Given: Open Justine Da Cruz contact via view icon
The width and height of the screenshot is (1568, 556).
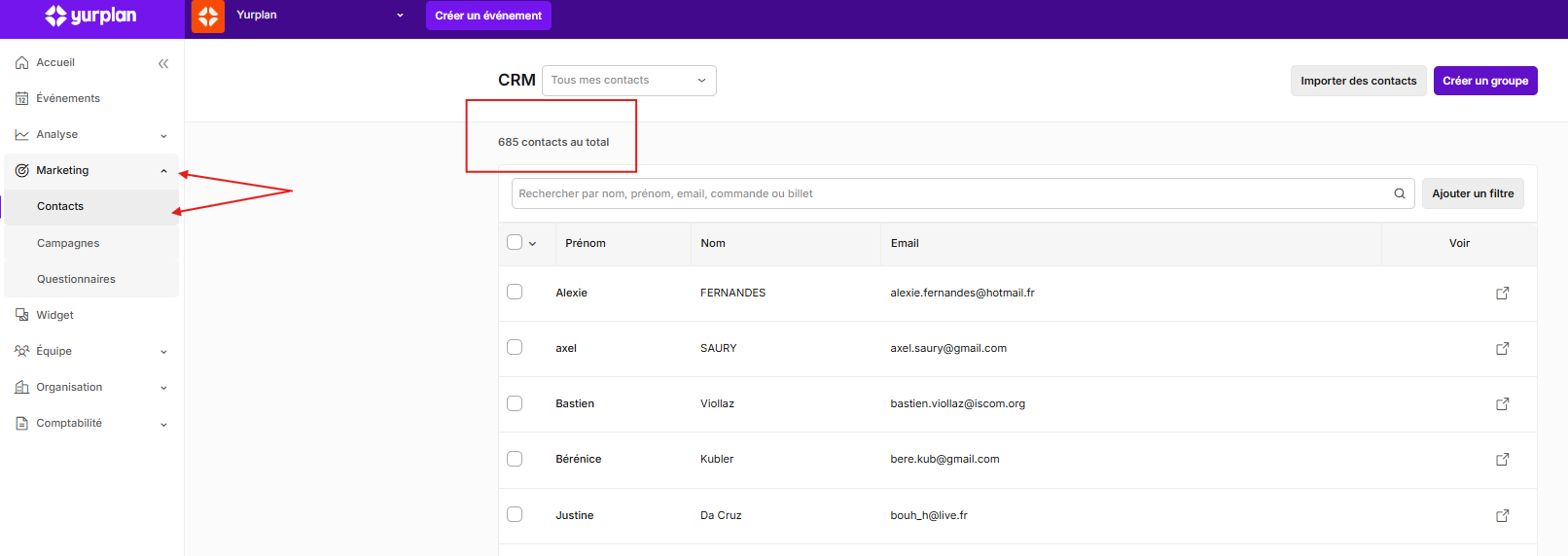Looking at the screenshot, I should (1502, 515).
